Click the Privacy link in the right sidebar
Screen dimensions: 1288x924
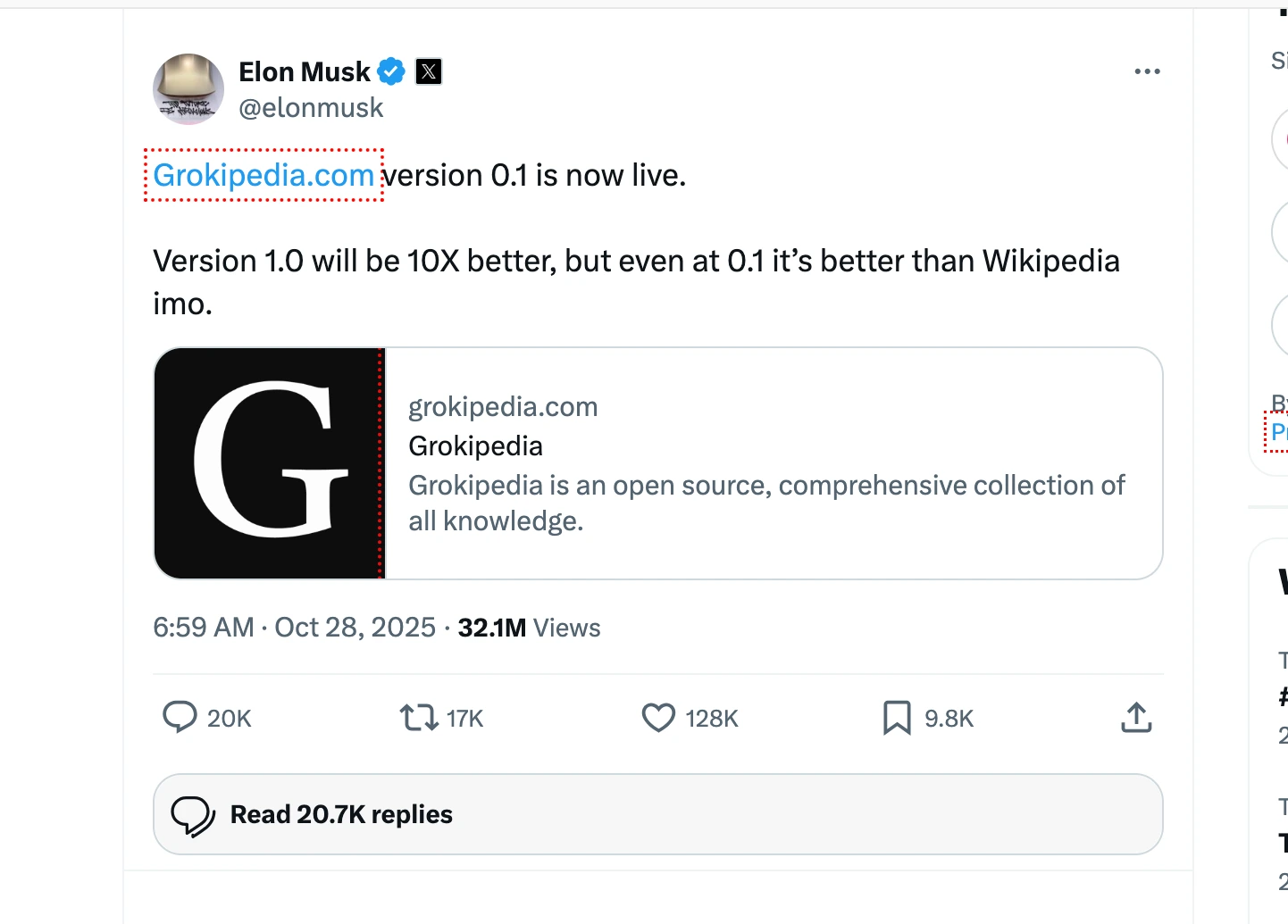1281,432
